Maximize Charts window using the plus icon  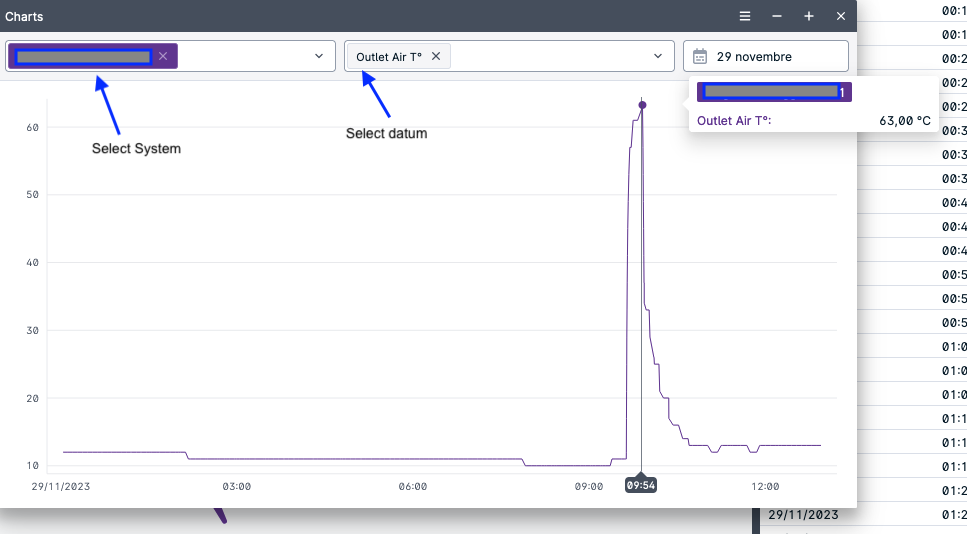809,16
